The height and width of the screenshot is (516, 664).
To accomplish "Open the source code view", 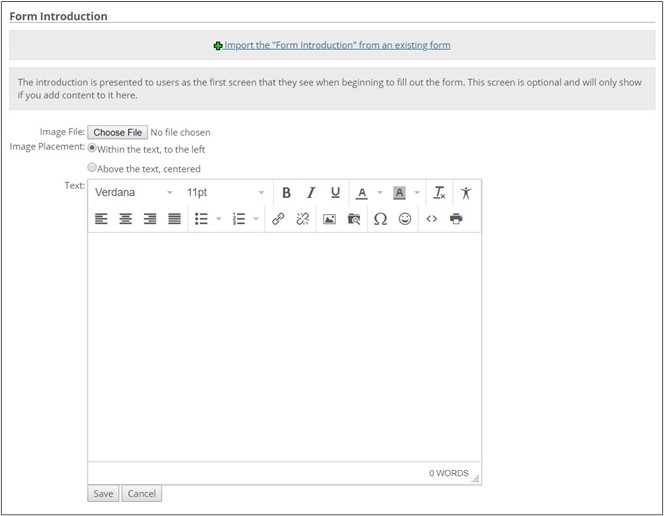I will [432, 219].
